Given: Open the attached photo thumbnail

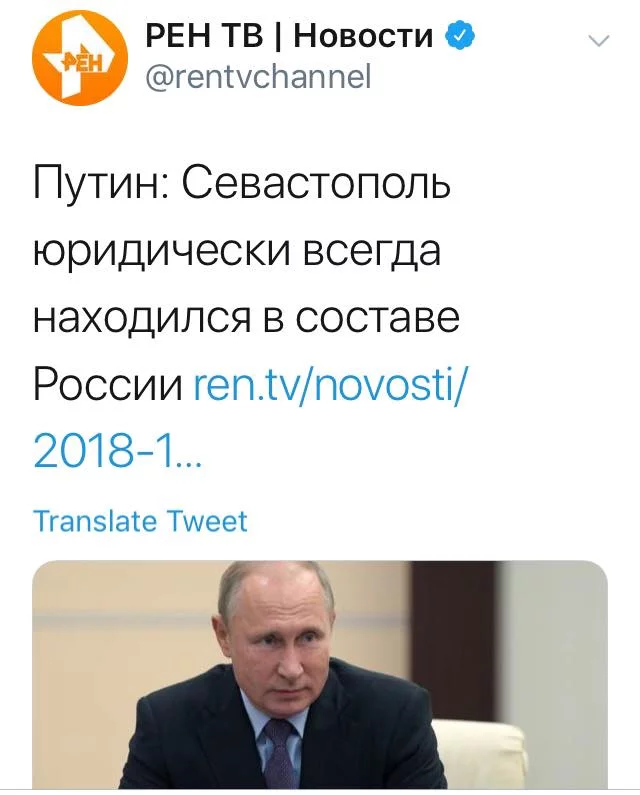Looking at the screenshot, I should click(320, 675).
